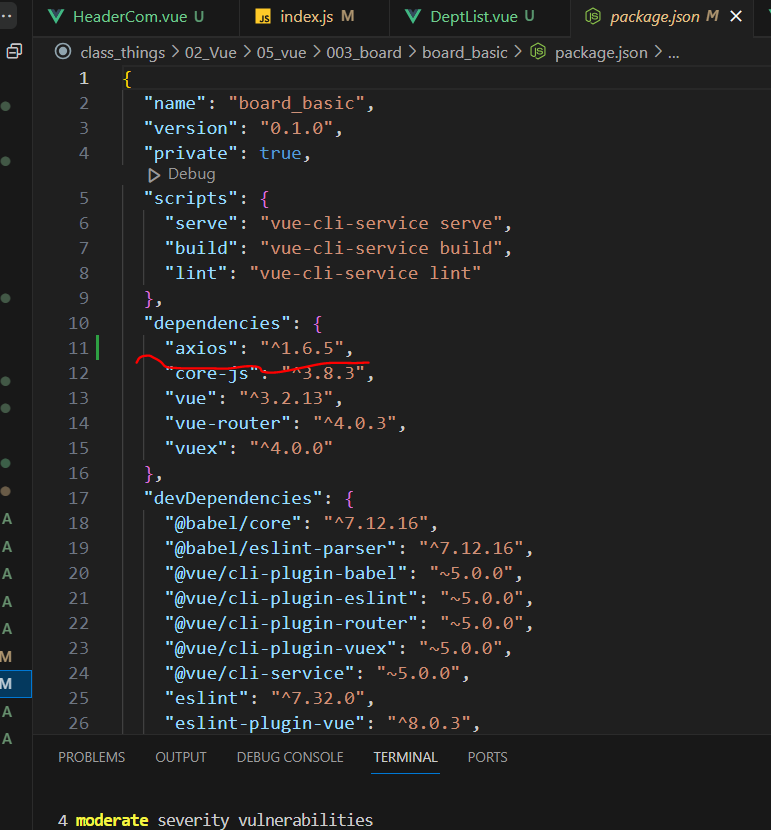
Task: Click the true value of private
Action: 280,153
